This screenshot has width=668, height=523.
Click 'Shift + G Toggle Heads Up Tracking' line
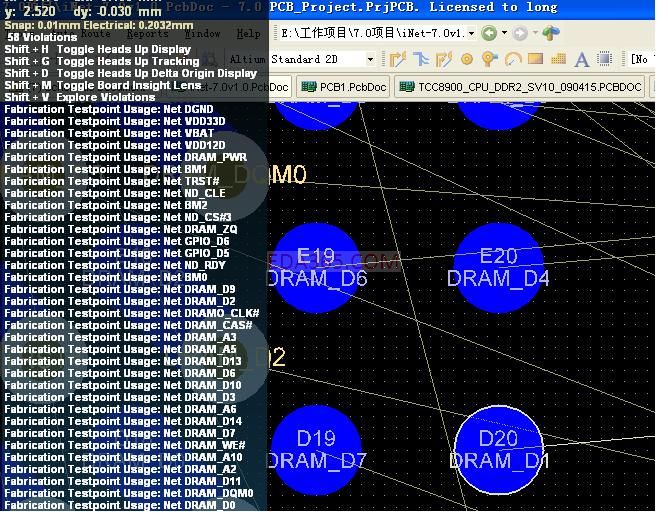point(102,61)
